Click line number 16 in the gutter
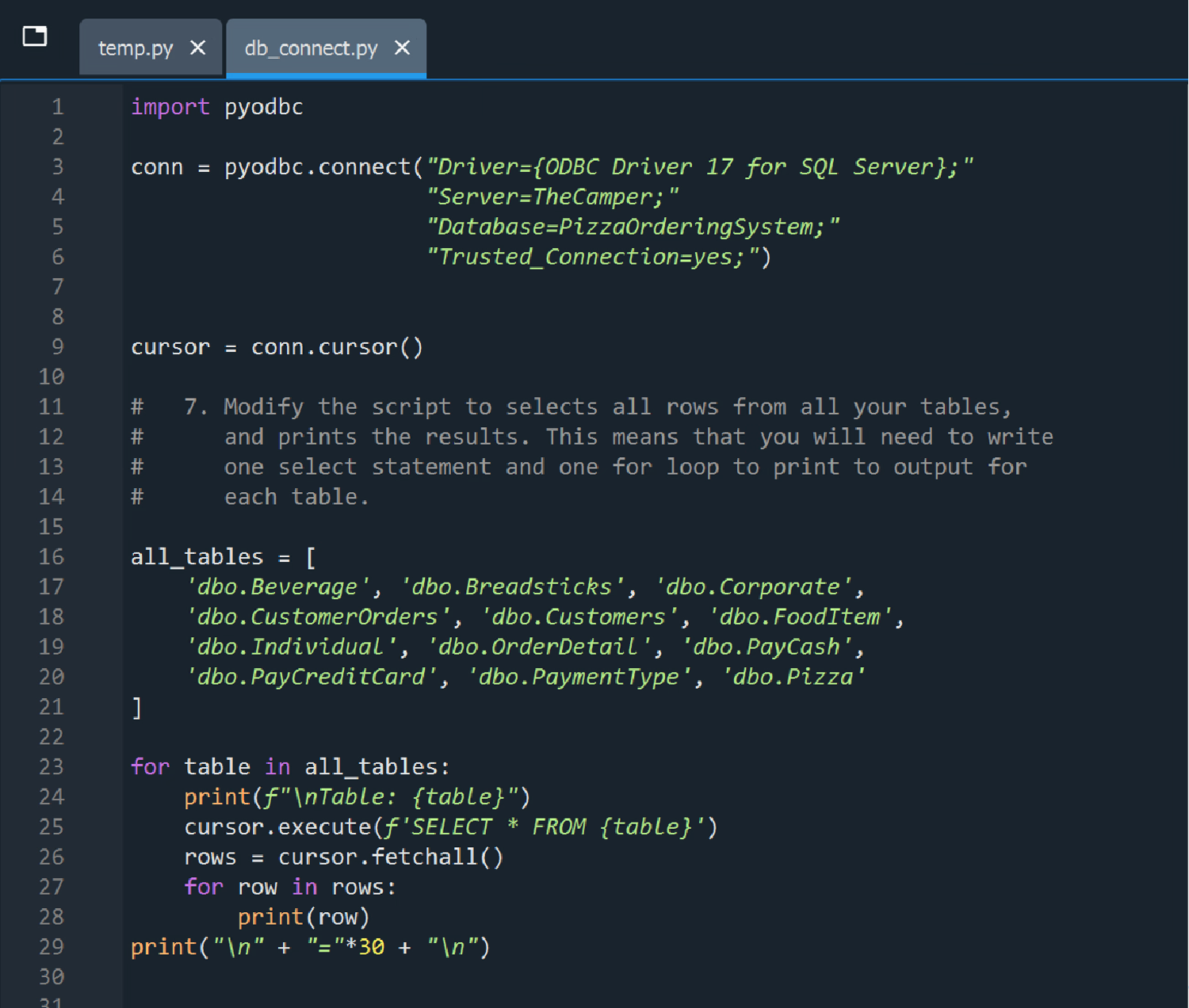The height and width of the screenshot is (1008, 1189). (x=52, y=557)
